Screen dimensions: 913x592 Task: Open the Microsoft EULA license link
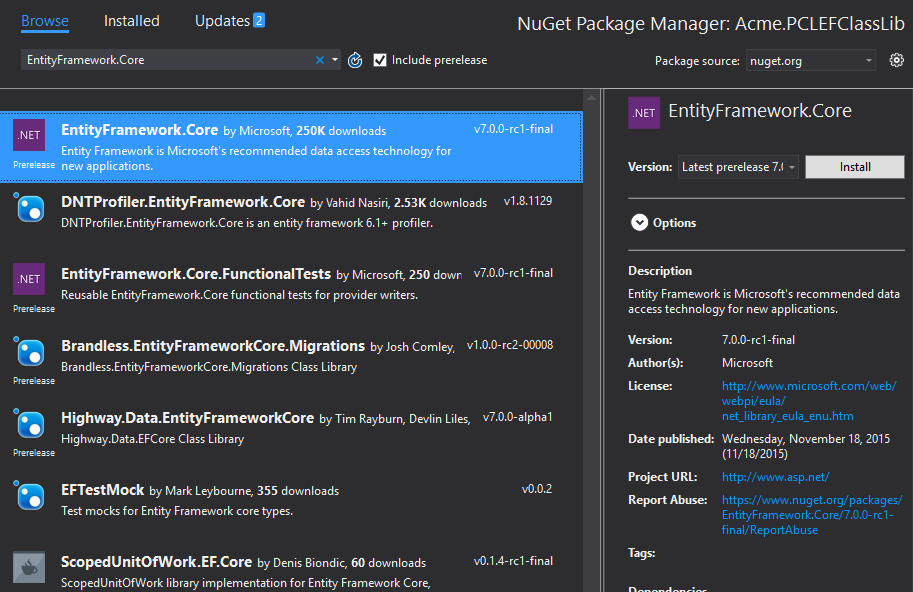pyautogui.click(x=808, y=400)
